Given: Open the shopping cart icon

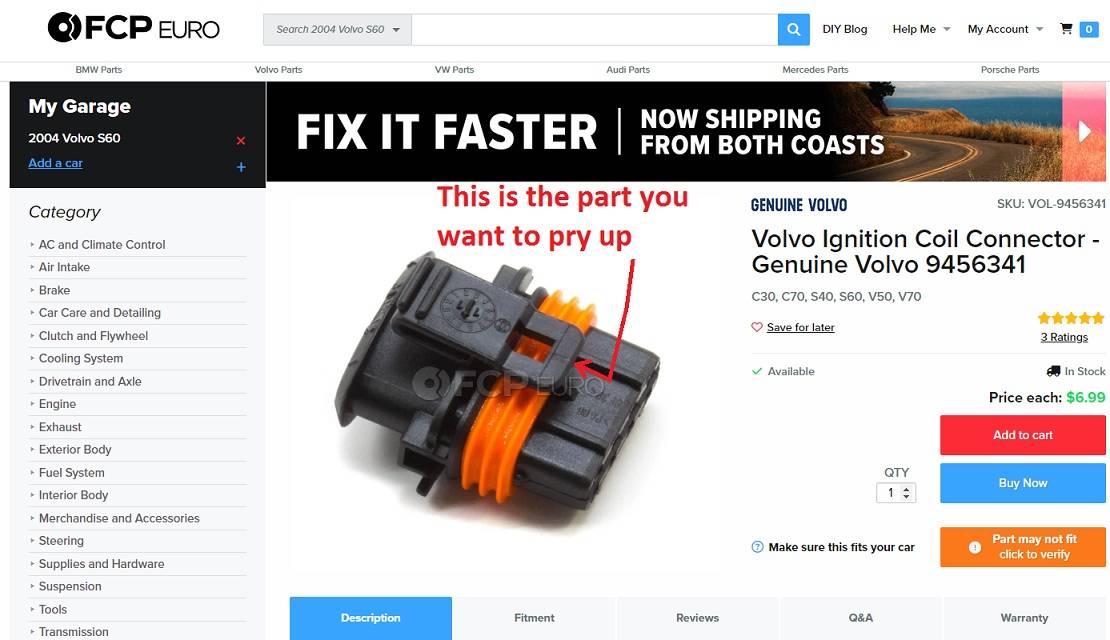Looking at the screenshot, I should [1066, 29].
